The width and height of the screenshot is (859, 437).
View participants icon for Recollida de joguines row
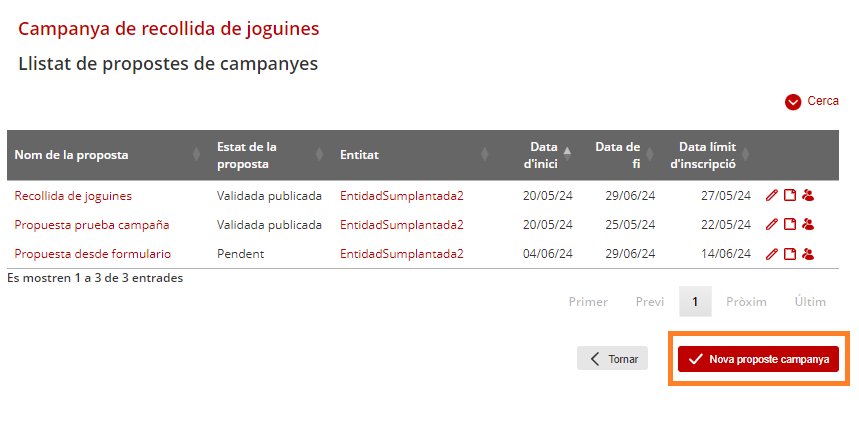click(x=808, y=196)
